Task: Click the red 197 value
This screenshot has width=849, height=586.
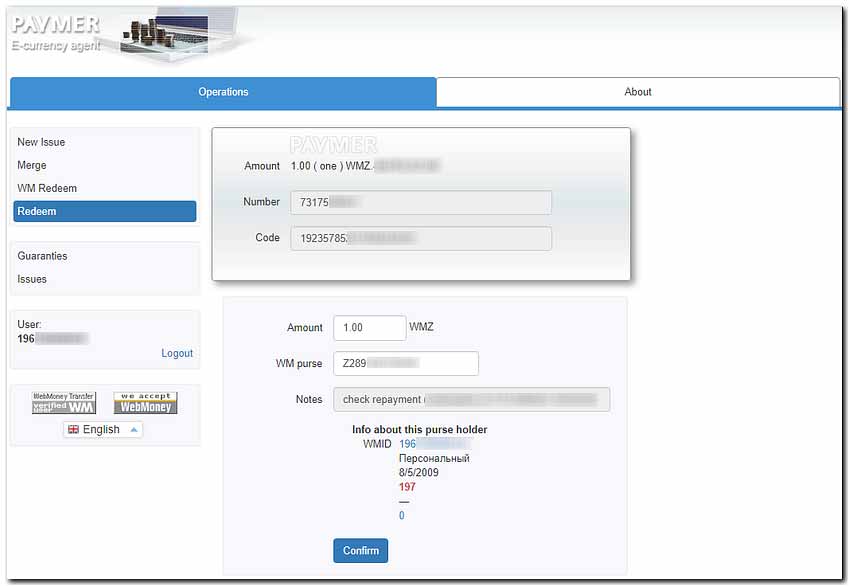Action: 407,487
